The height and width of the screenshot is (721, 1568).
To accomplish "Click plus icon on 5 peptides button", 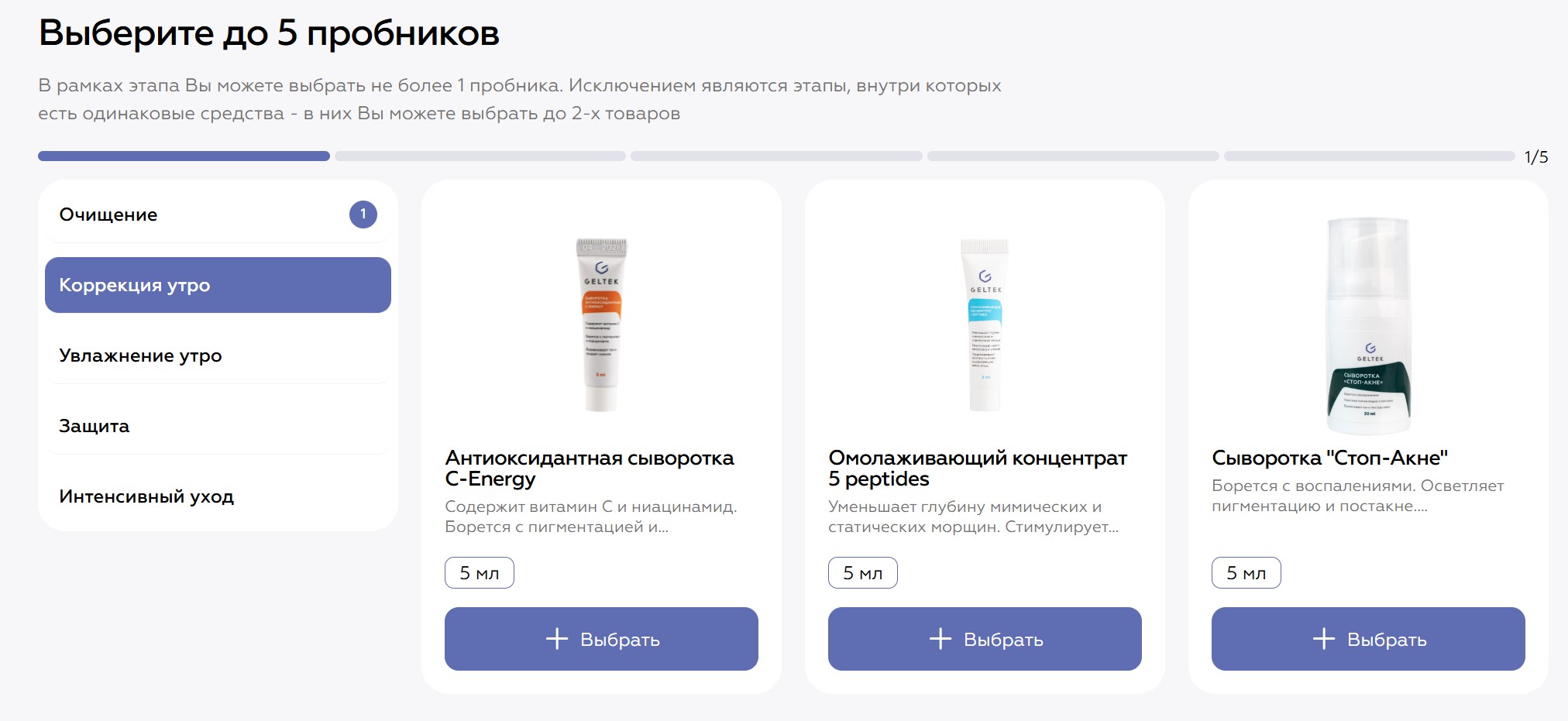I will tap(940, 639).
